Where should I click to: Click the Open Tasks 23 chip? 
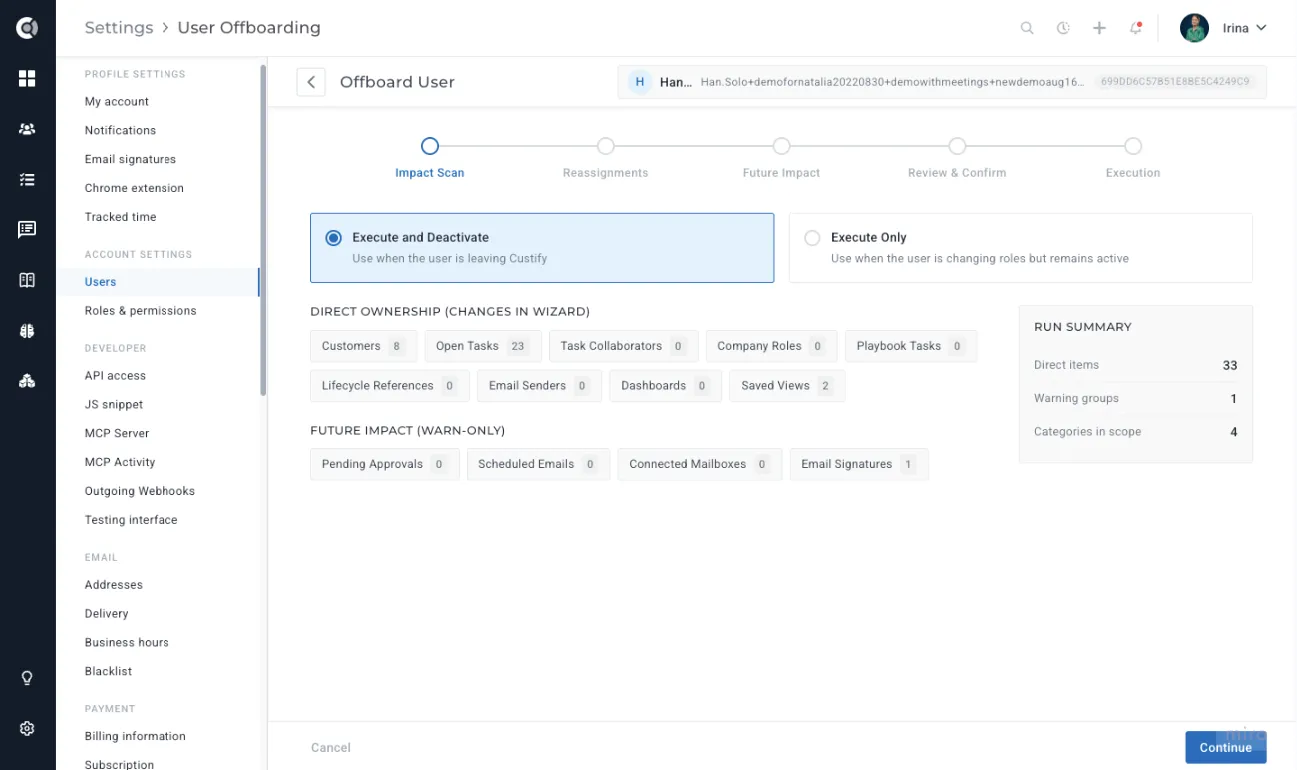483,346
